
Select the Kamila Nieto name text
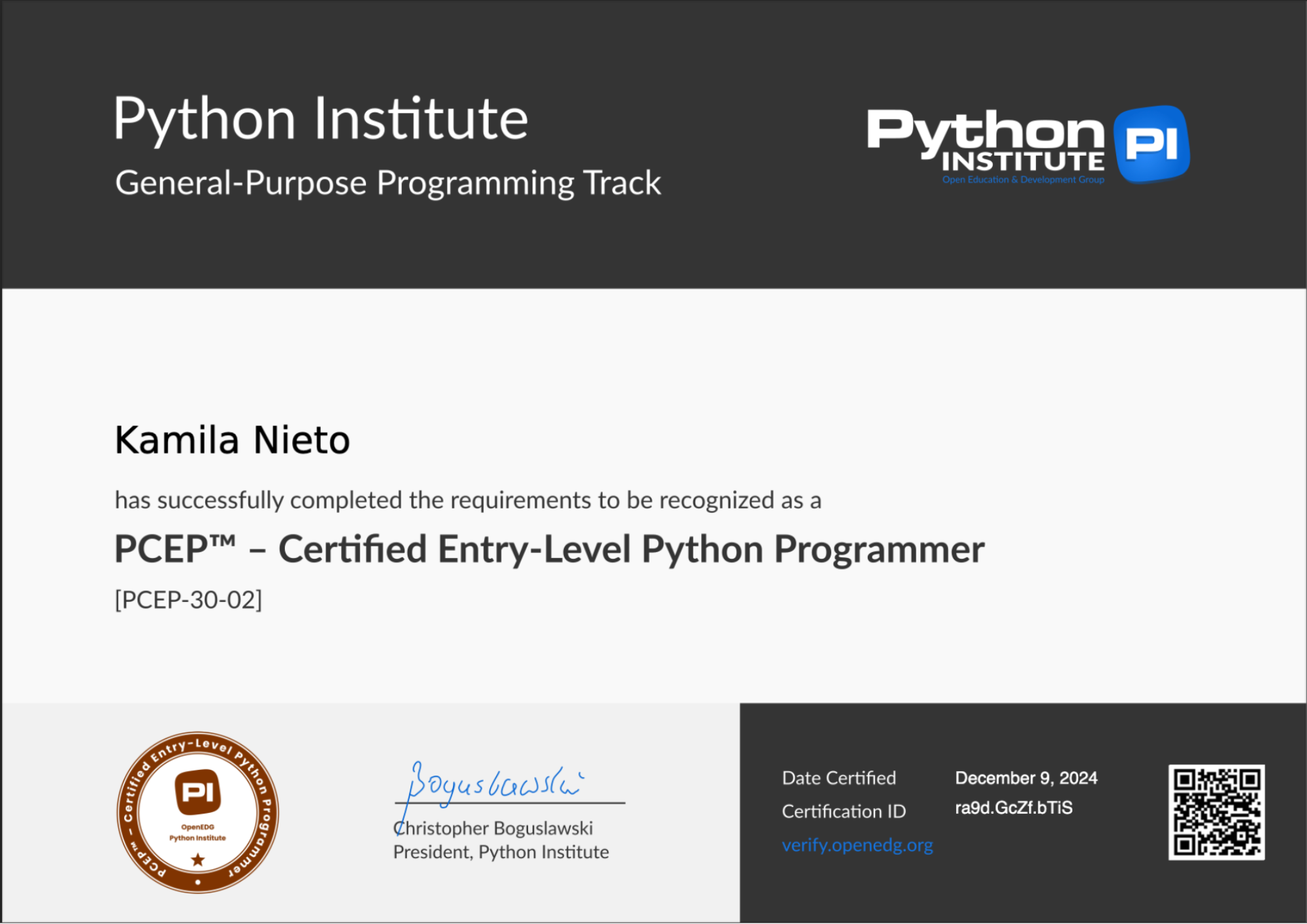point(232,440)
